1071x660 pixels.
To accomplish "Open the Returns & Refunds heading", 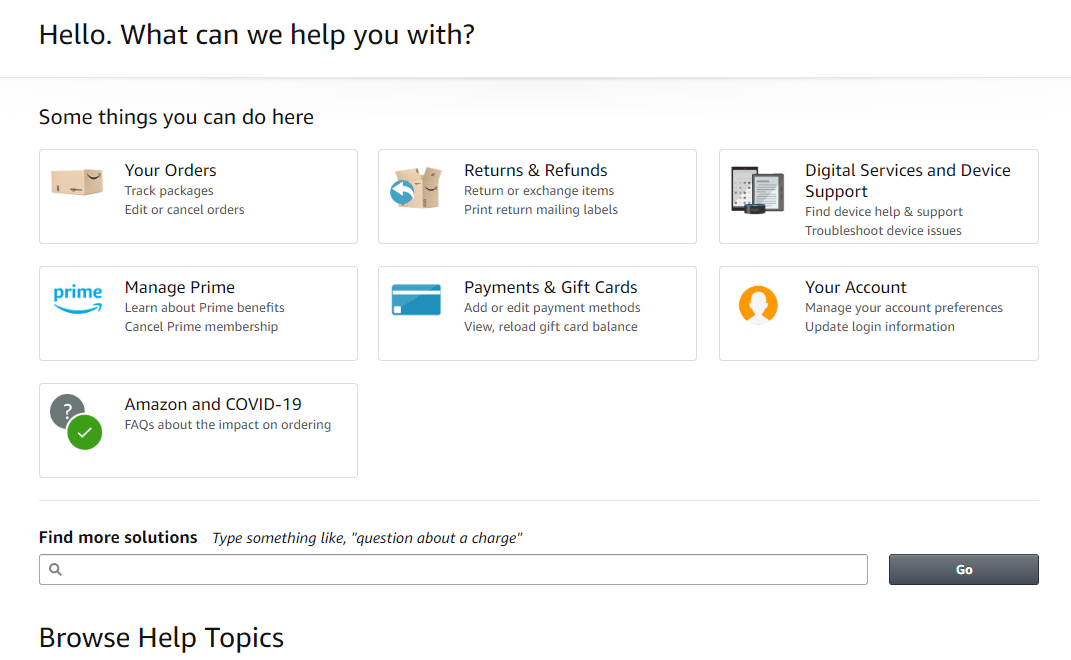I will coord(536,170).
